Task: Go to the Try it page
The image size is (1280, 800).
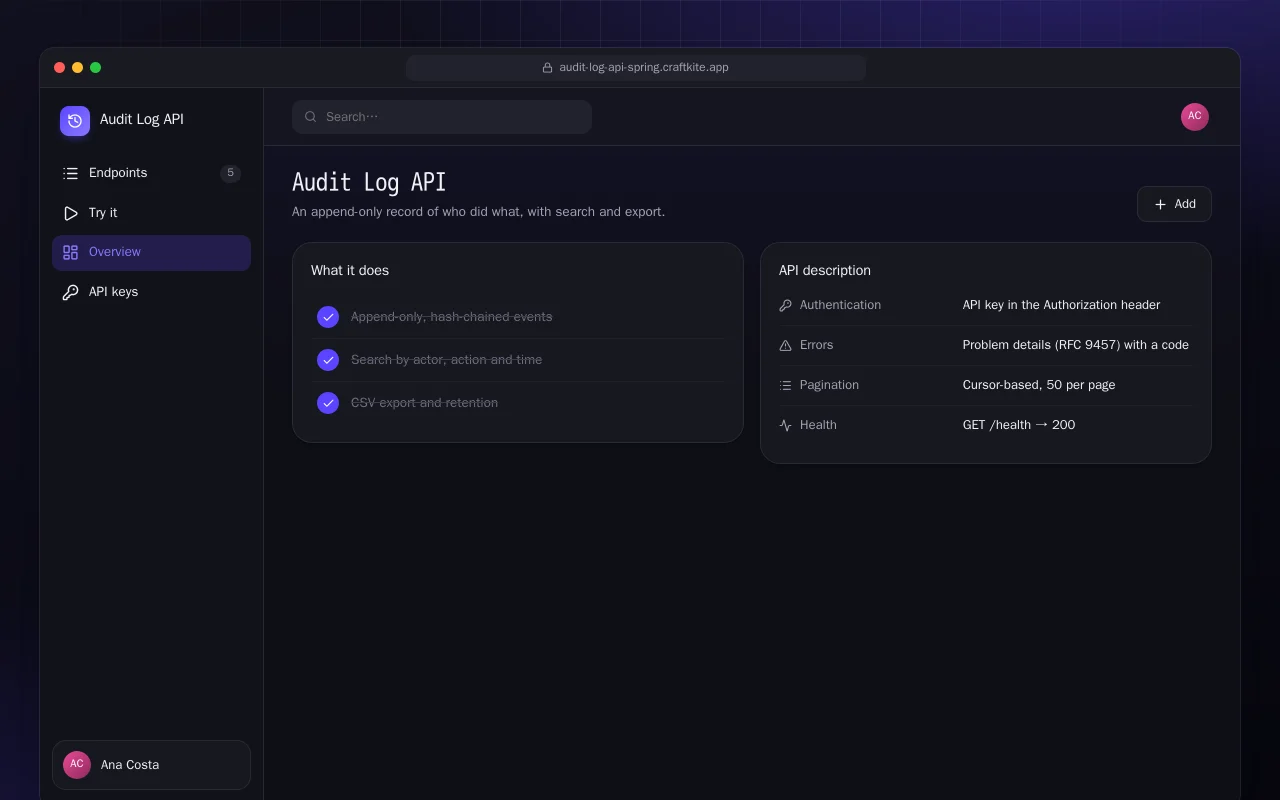Action: (151, 213)
